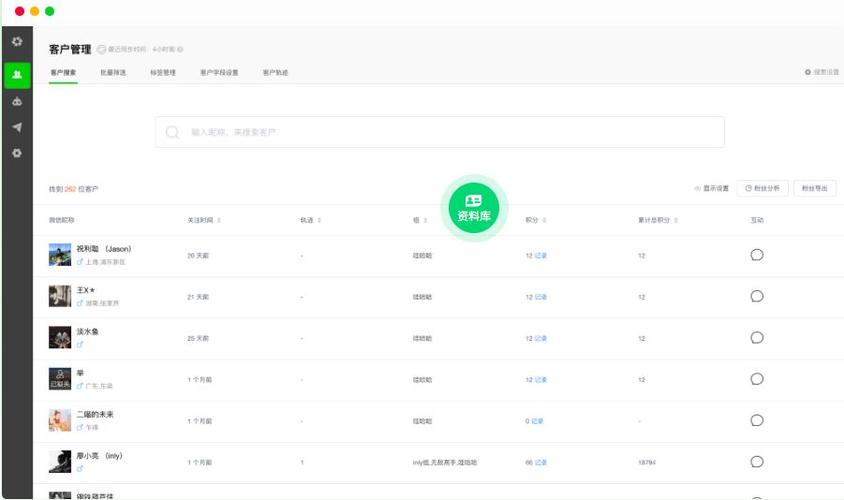Image resolution: width=844 pixels, height=500 pixels.
Task: Click avatar of 淡水鱼
Action: pyautogui.click(x=60, y=337)
